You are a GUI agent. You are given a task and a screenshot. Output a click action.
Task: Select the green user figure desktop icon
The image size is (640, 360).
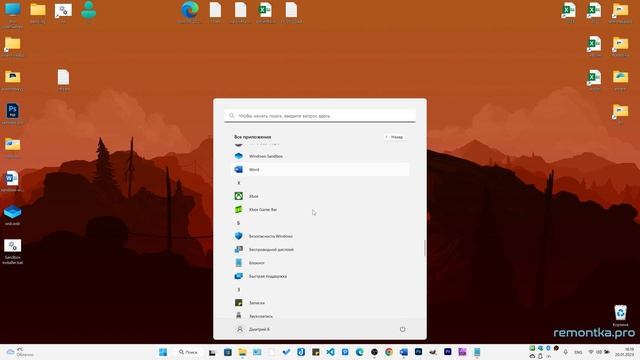tap(89, 11)
